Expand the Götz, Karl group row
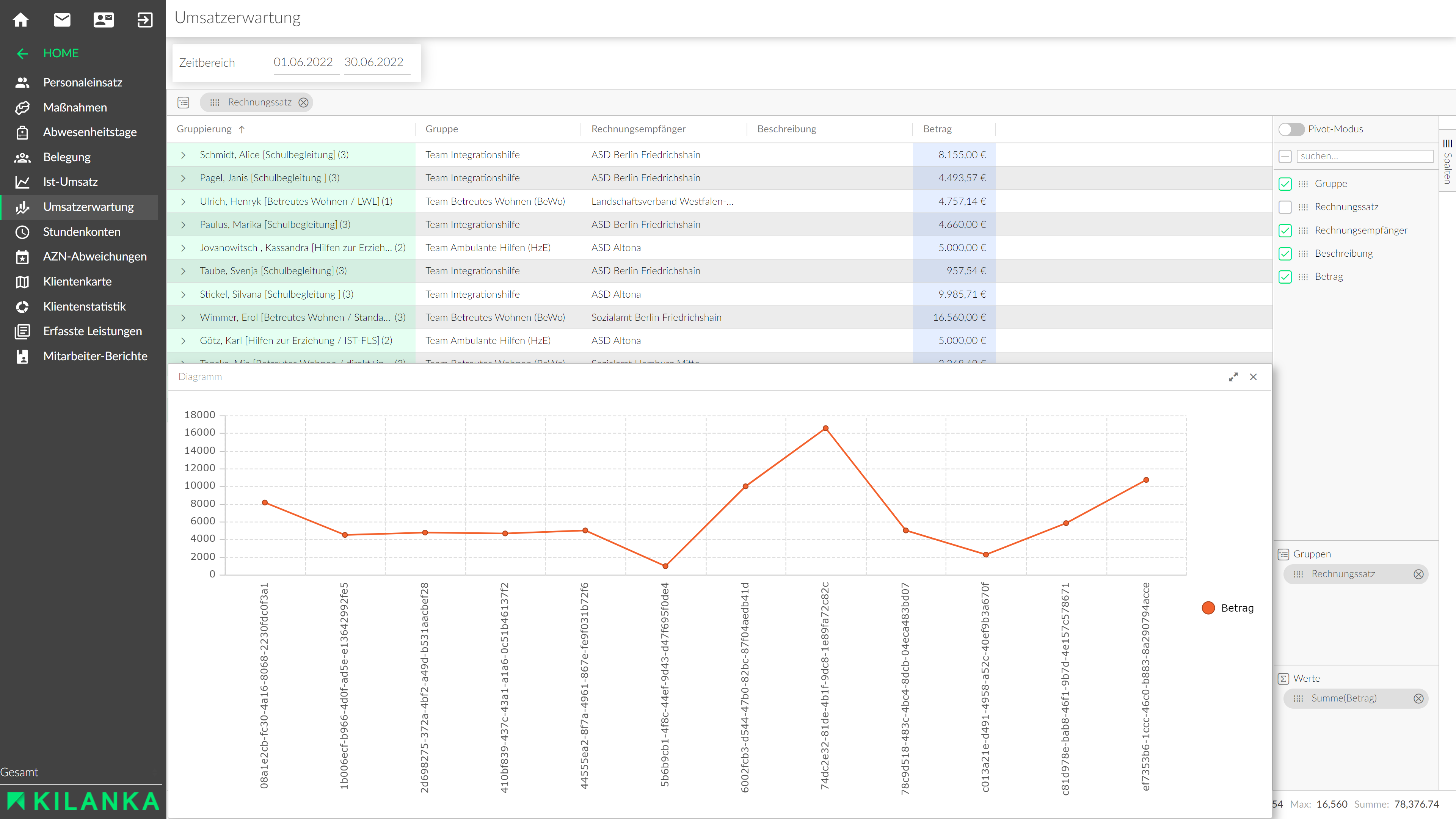Image resolution: width=1456 pixels, height=819 pixels. (183, 341)
